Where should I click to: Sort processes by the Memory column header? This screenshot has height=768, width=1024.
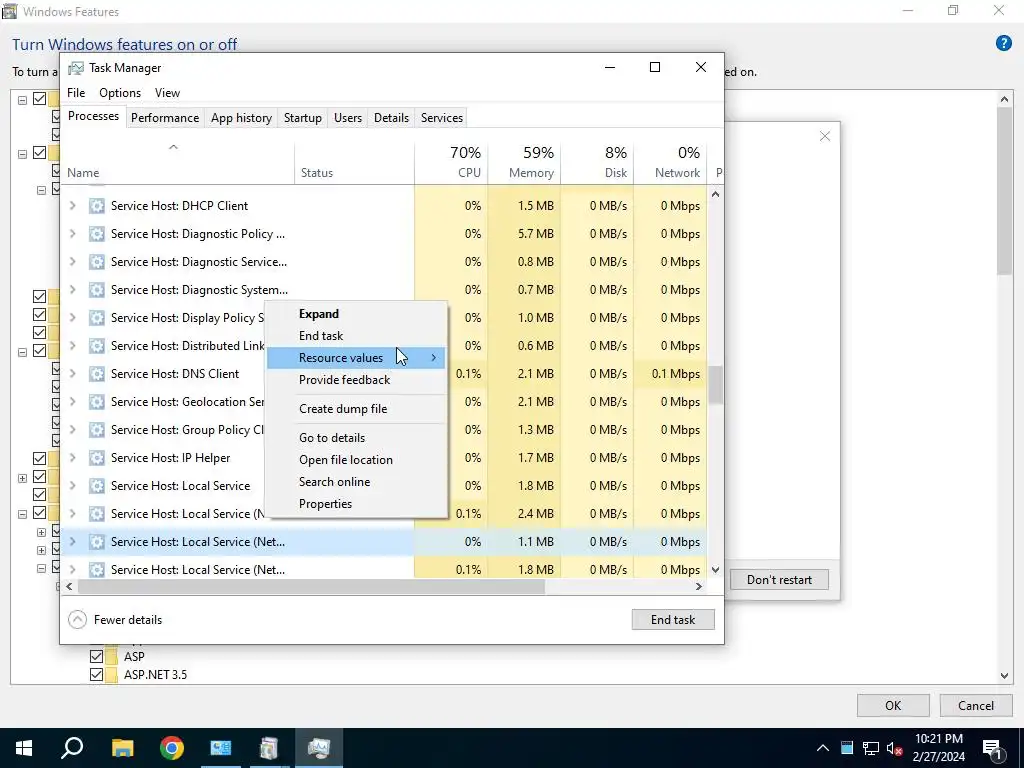(524, 162)
